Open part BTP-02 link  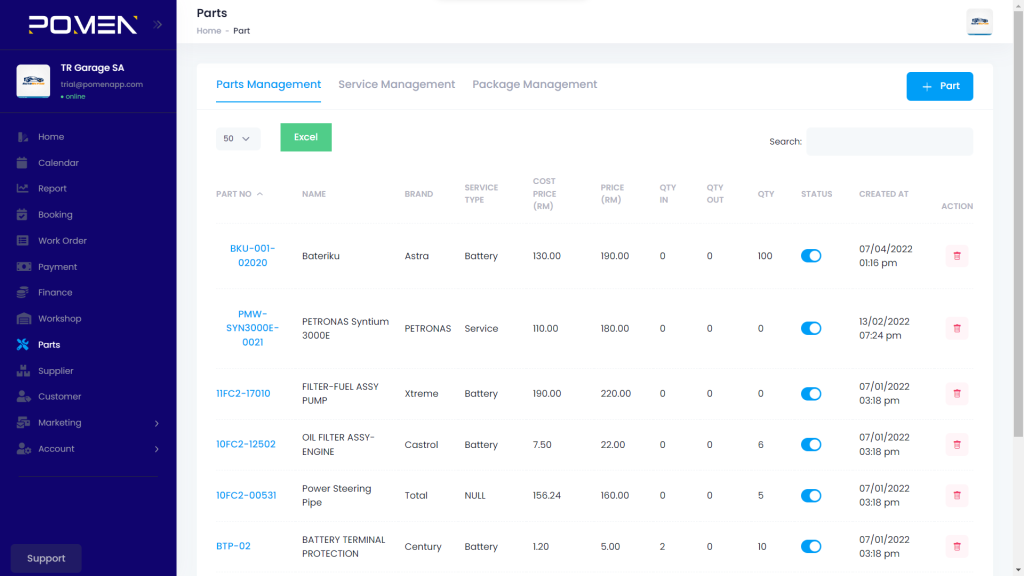pos(233,546)
